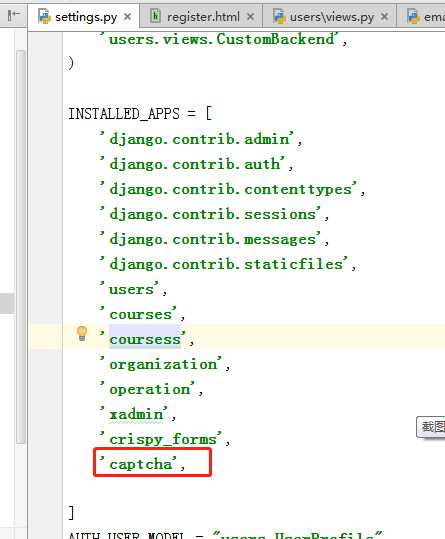The height and width of the screenshot is (539, 445).
Task: Click 'django.contrib.auth' line
Action: point(196,164)
